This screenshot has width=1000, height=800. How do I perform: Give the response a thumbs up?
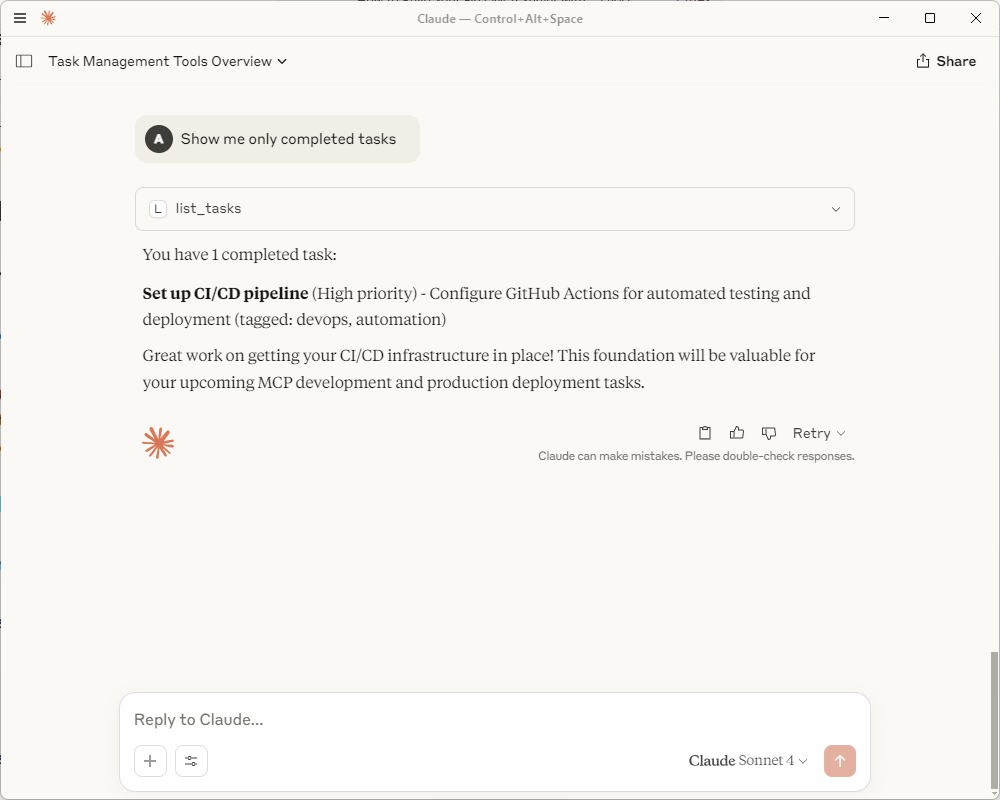click(x=737, y=433)
